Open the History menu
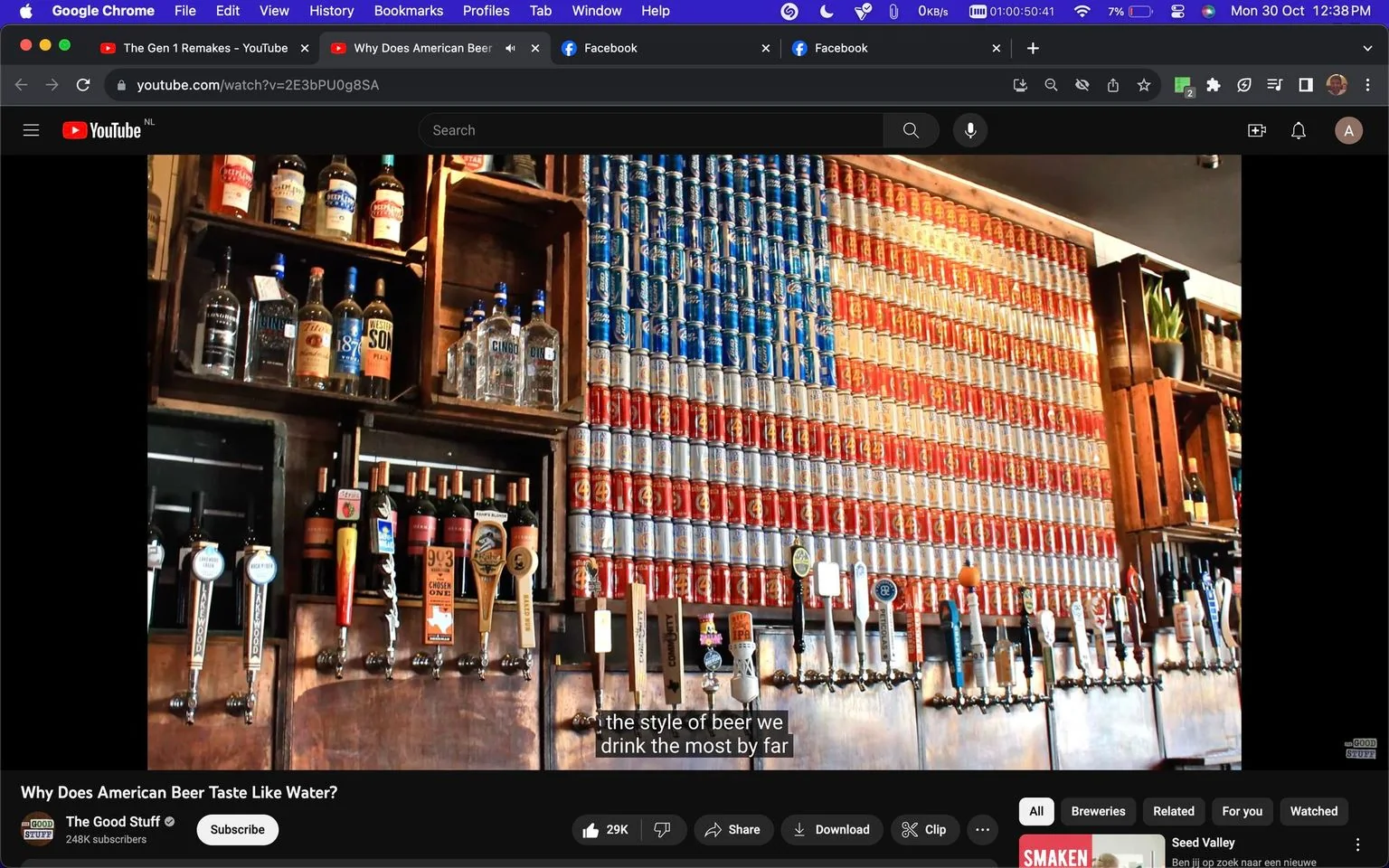Screen dimensions: 1389x868 click(x=331, y=11)
